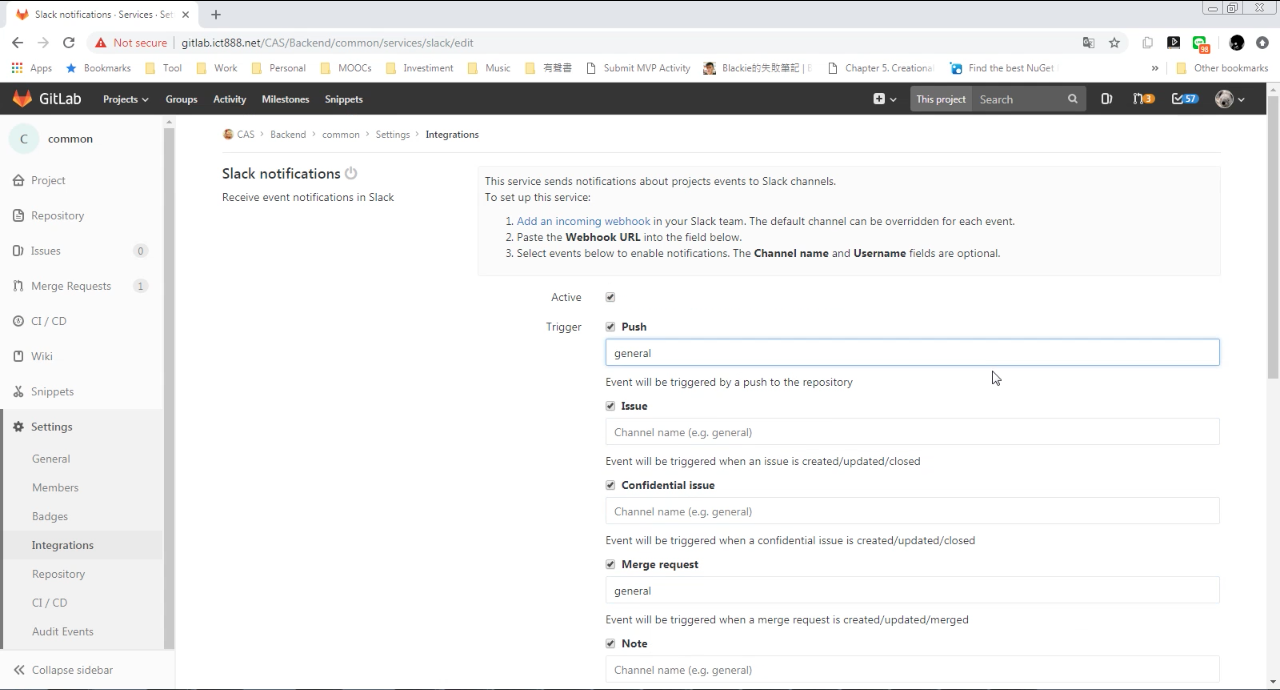Click the translate page icon
The width and height of the screenshot is (1280, 690).
[1088, 43]
